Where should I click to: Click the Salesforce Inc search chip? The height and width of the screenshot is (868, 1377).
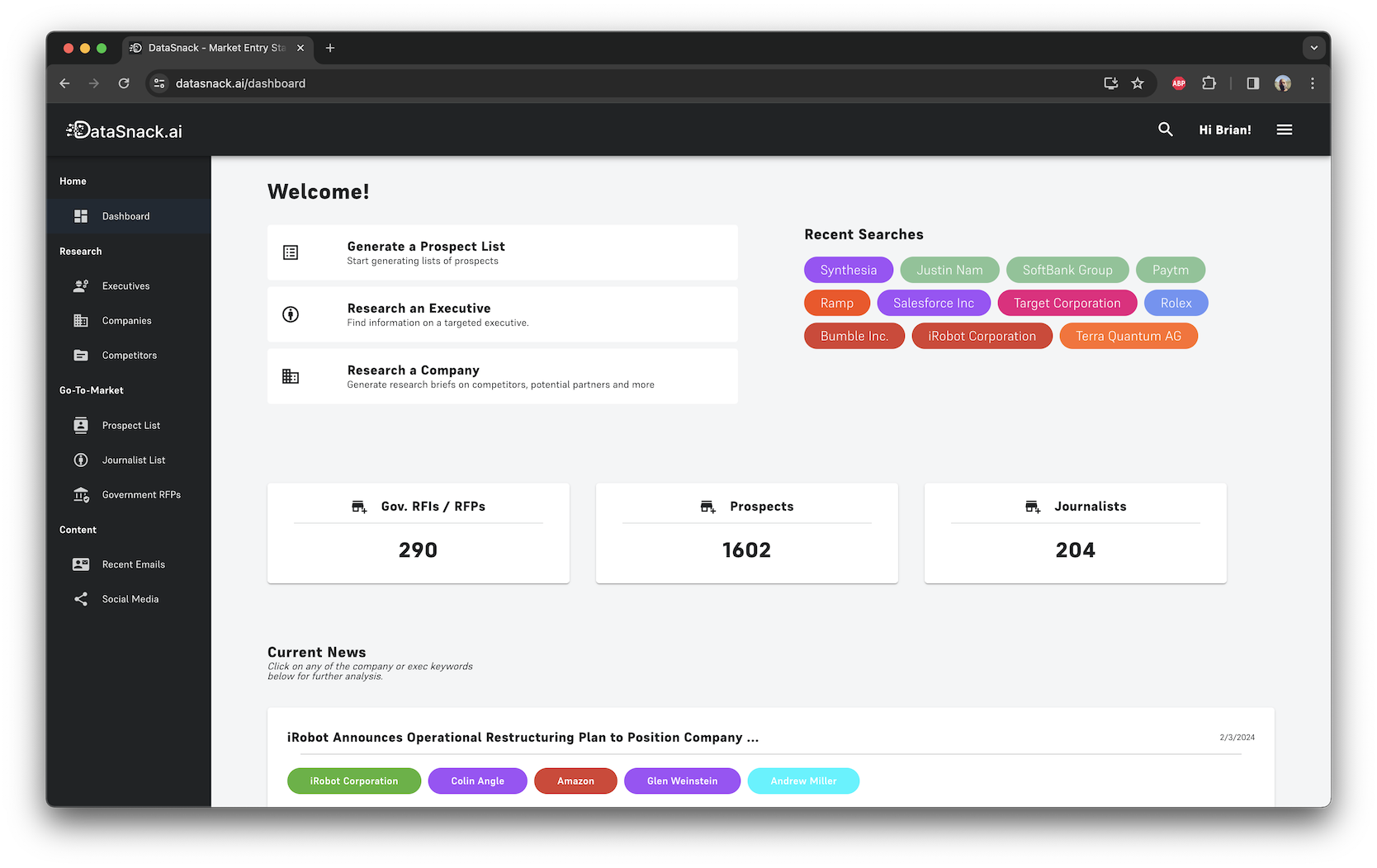click(x=934, y=303)
